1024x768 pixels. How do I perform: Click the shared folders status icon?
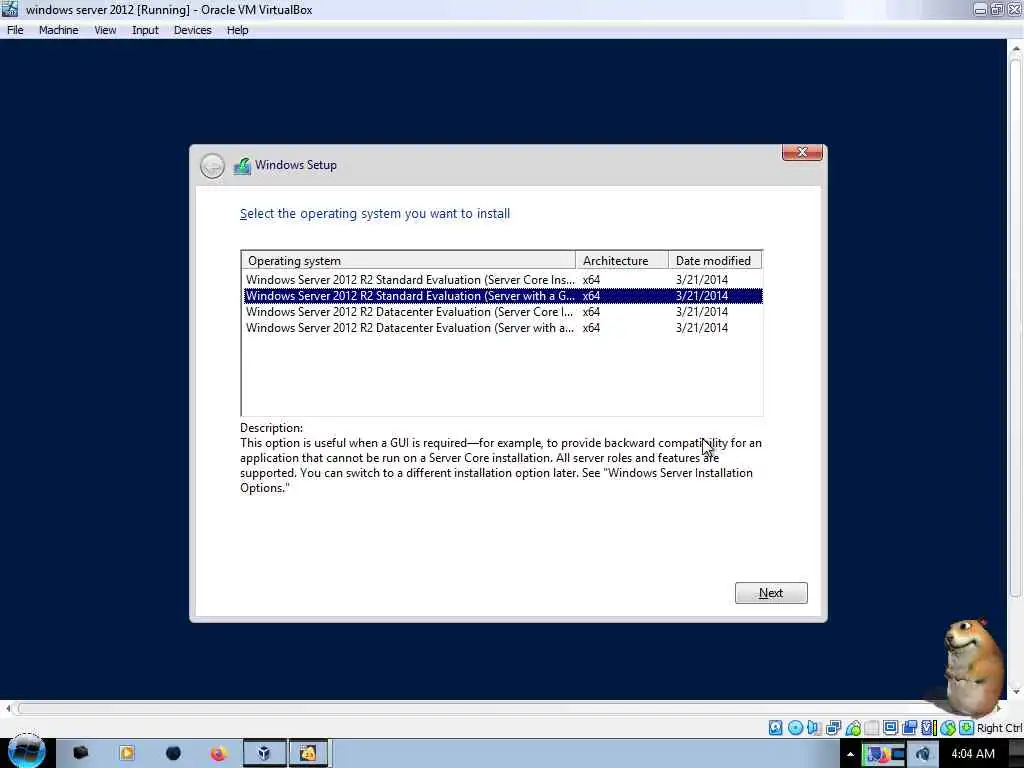click(x=872, y=728)
